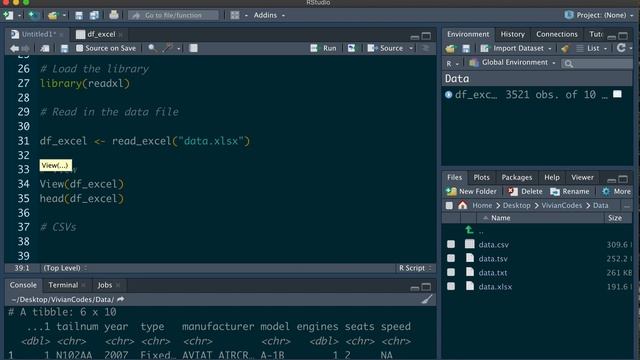Image resolution: width=640 pixels, height=360 pixels.
Task: Click the Run button
Action: coord(324,48)
